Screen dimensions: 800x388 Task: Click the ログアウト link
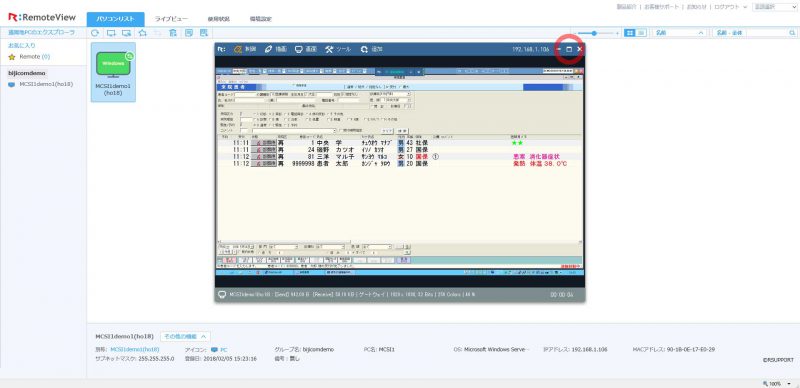tap(727, 7)
